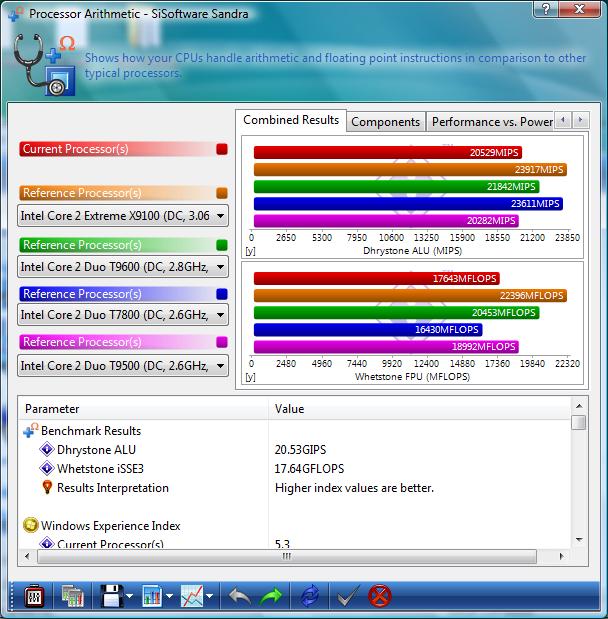This screenshot has height=619, width=608.
Task: Click the Higher index values are better text
Action: pos(354,488)
